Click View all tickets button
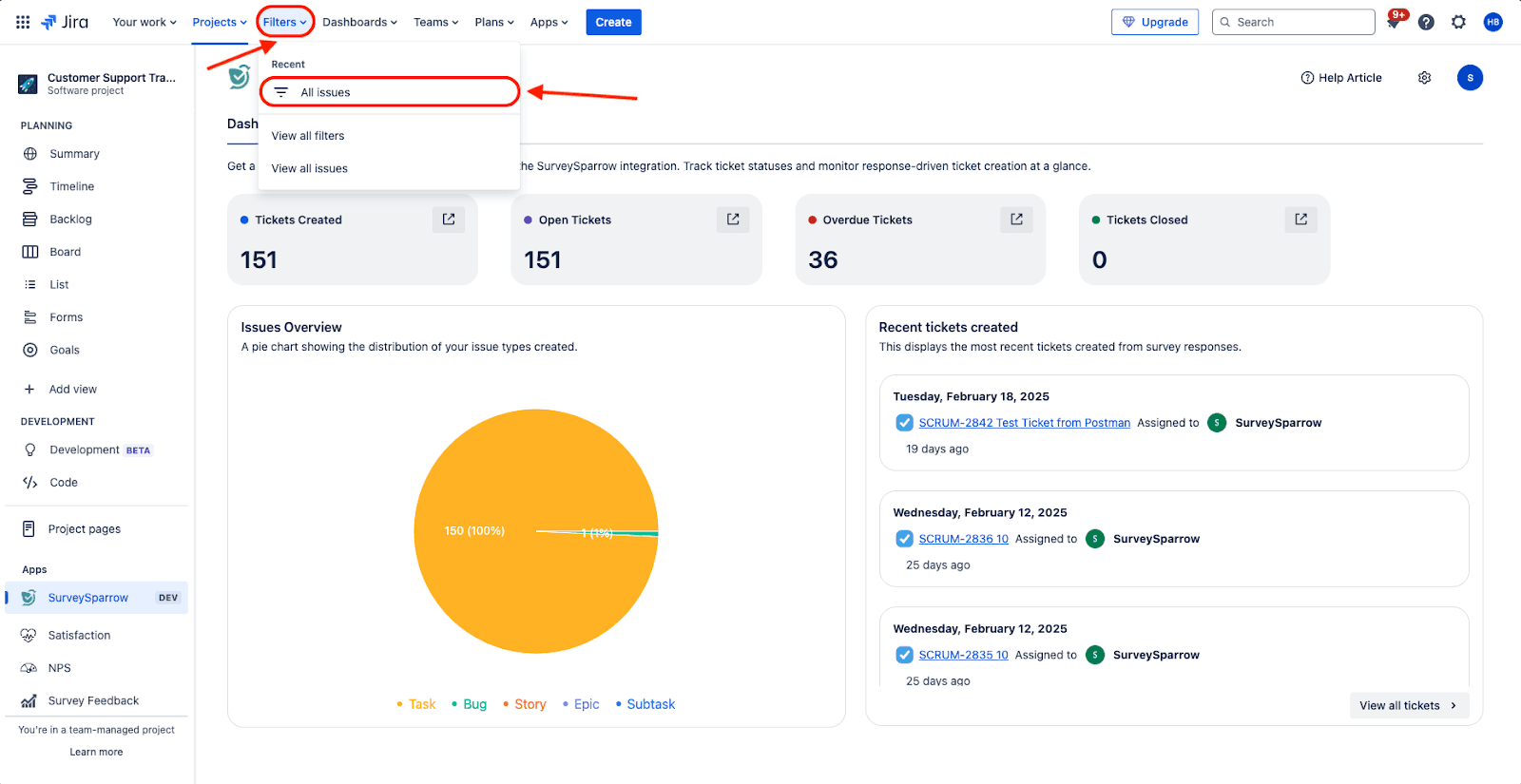Image resolution: width=1521 pixels, height=784 pixels. pos(1408,705)
